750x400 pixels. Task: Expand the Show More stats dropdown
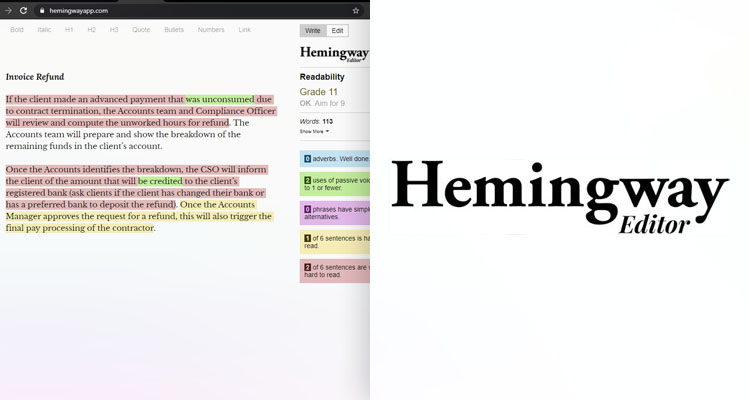pos(314,131)
